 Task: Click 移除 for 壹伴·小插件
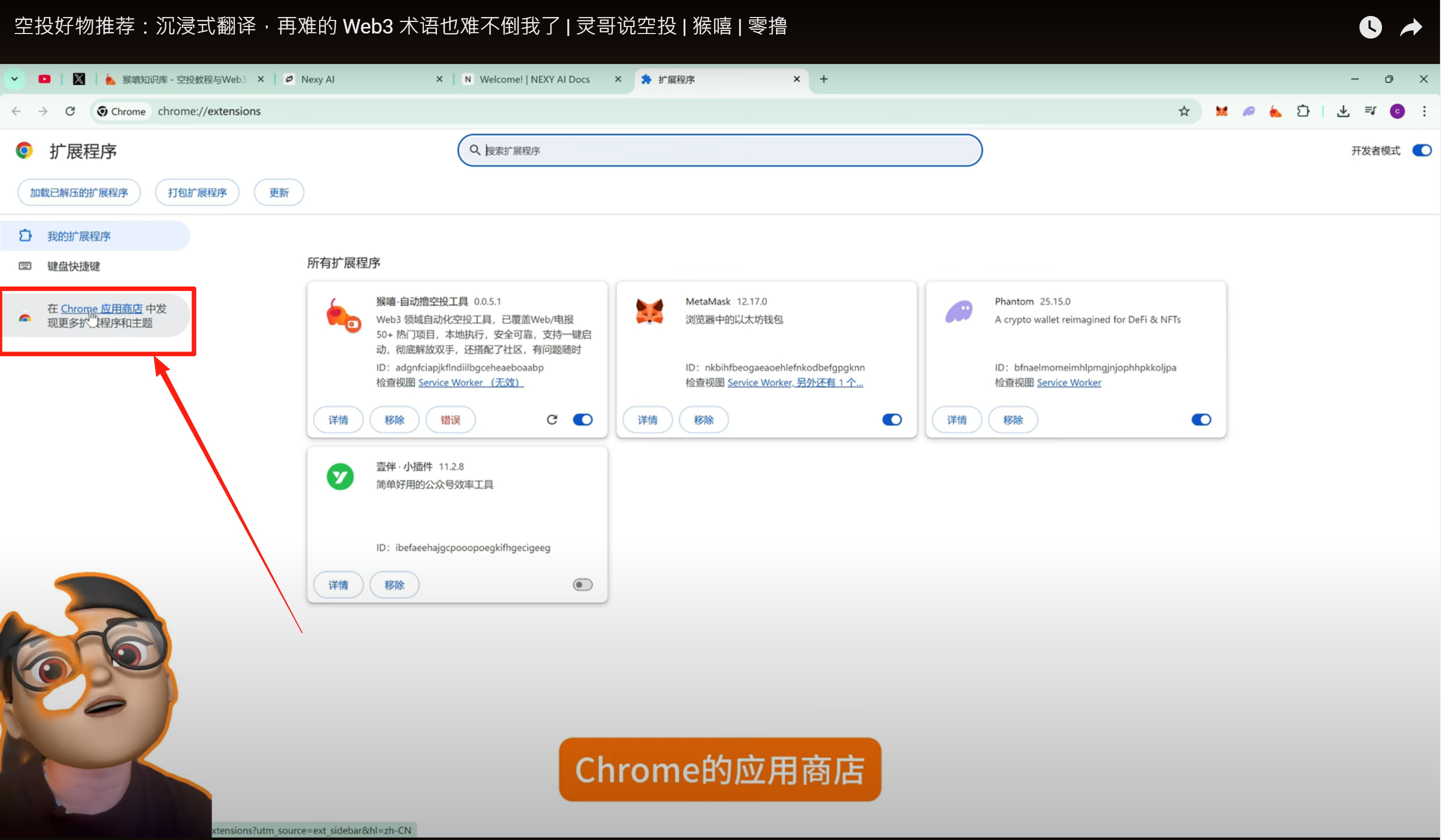(394, 584)
